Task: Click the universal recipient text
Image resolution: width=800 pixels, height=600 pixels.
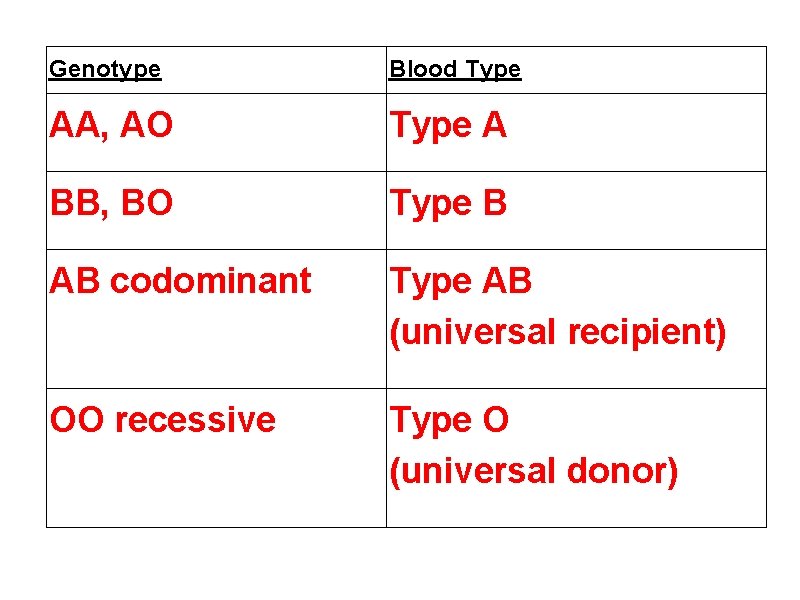Action: (x=557, y=332)
